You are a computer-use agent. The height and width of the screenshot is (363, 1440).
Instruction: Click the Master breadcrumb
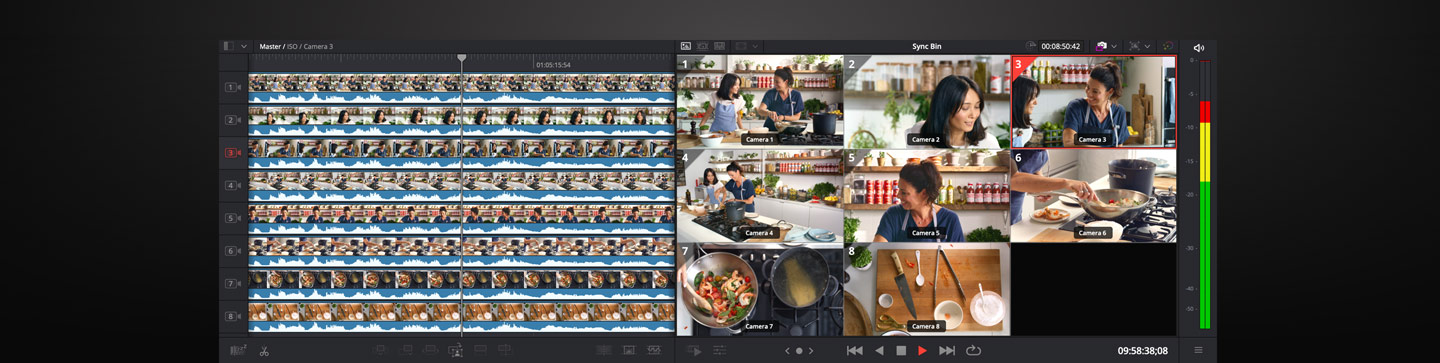click(270, 46)
